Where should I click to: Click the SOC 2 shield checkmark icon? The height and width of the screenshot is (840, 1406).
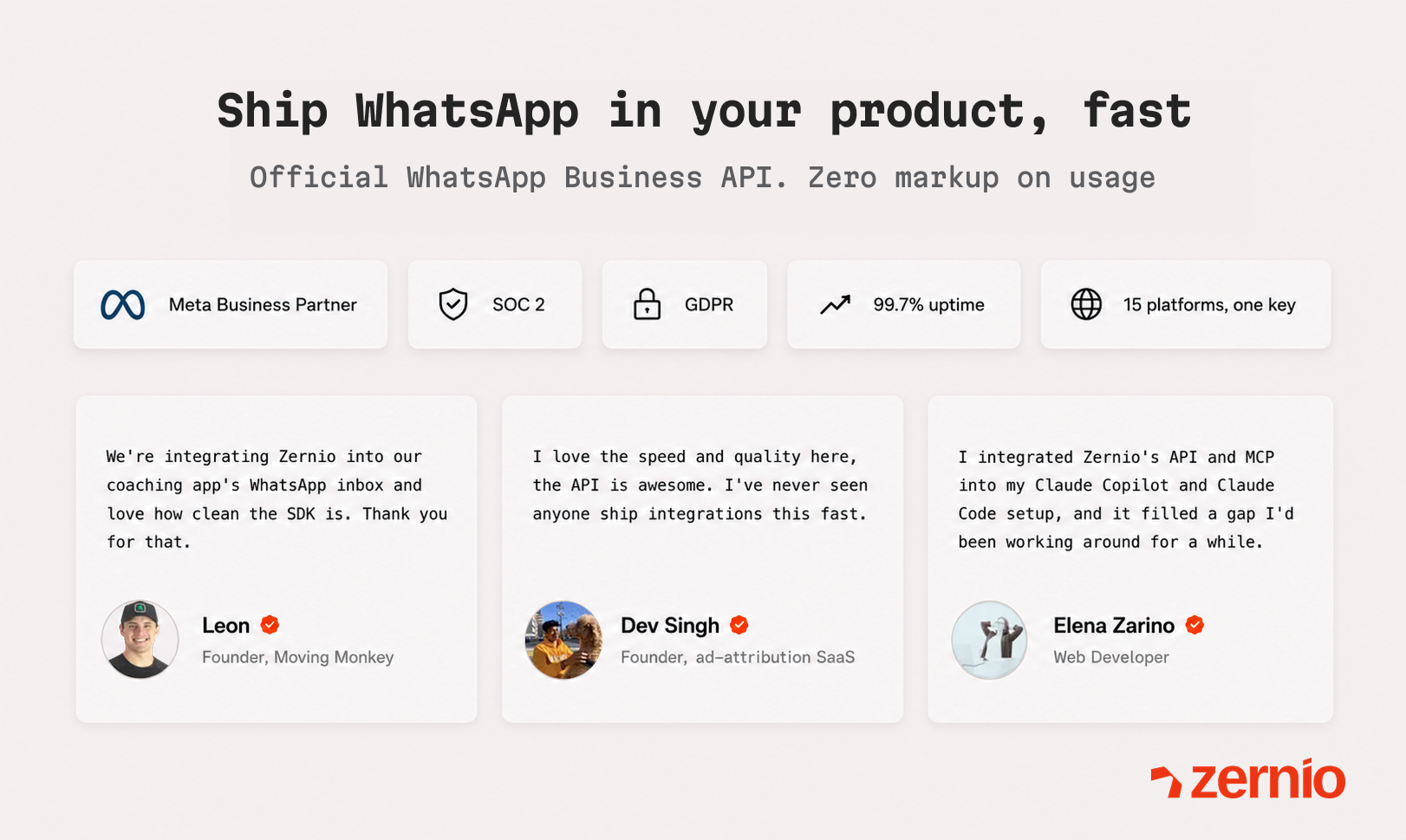point(453,304)
